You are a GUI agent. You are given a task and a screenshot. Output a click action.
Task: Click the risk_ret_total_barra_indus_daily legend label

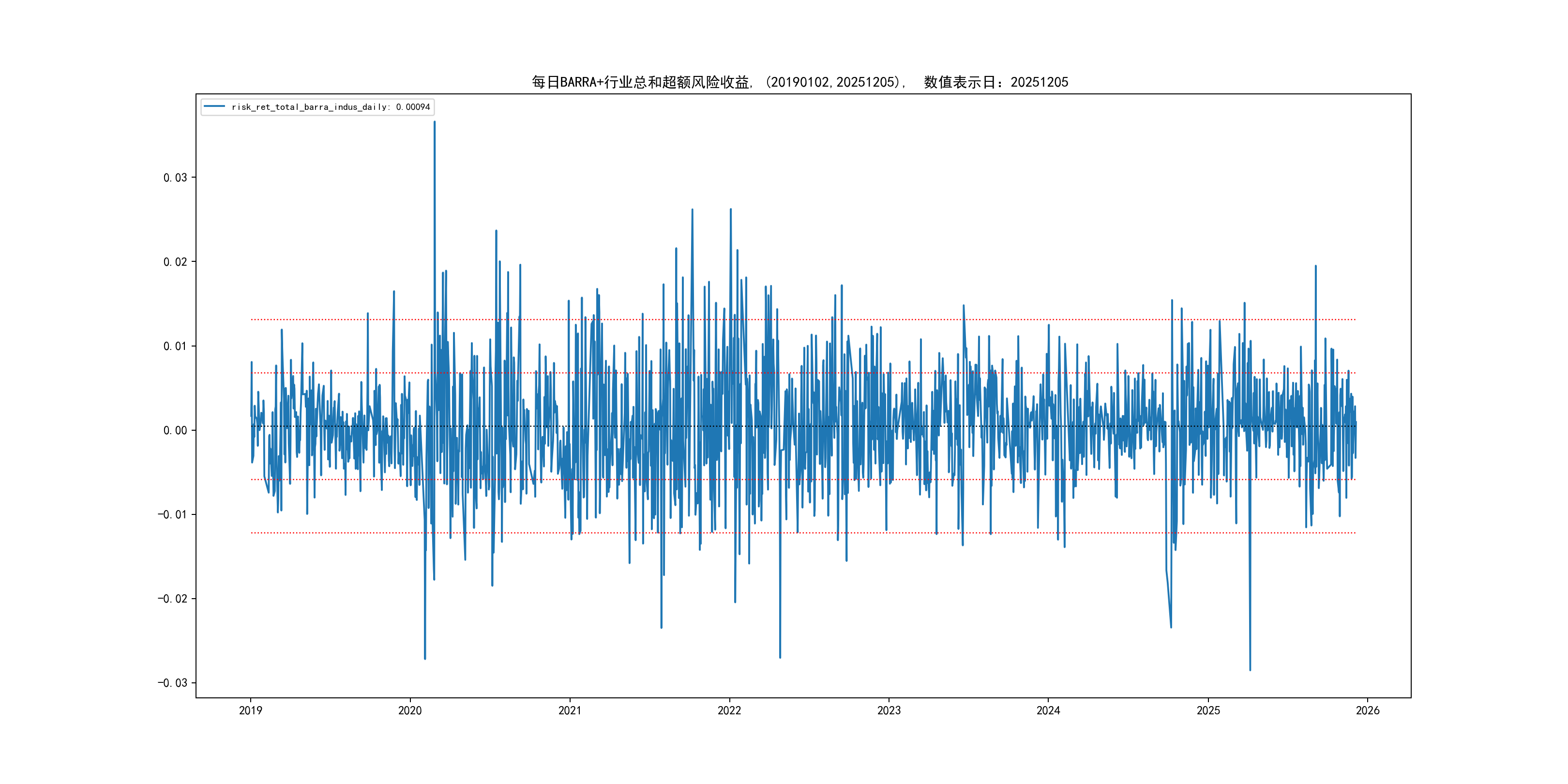[331, 107]
